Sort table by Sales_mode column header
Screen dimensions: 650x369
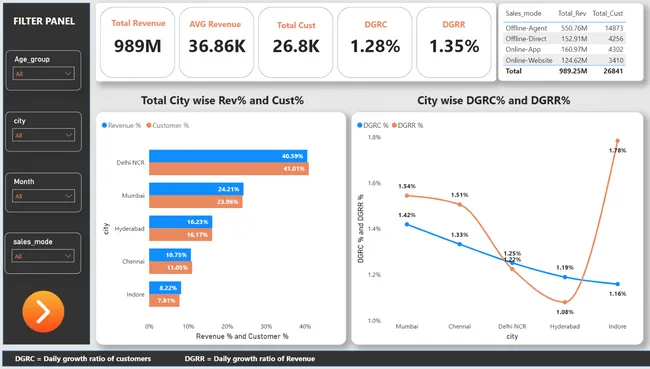tap(523, 13)
